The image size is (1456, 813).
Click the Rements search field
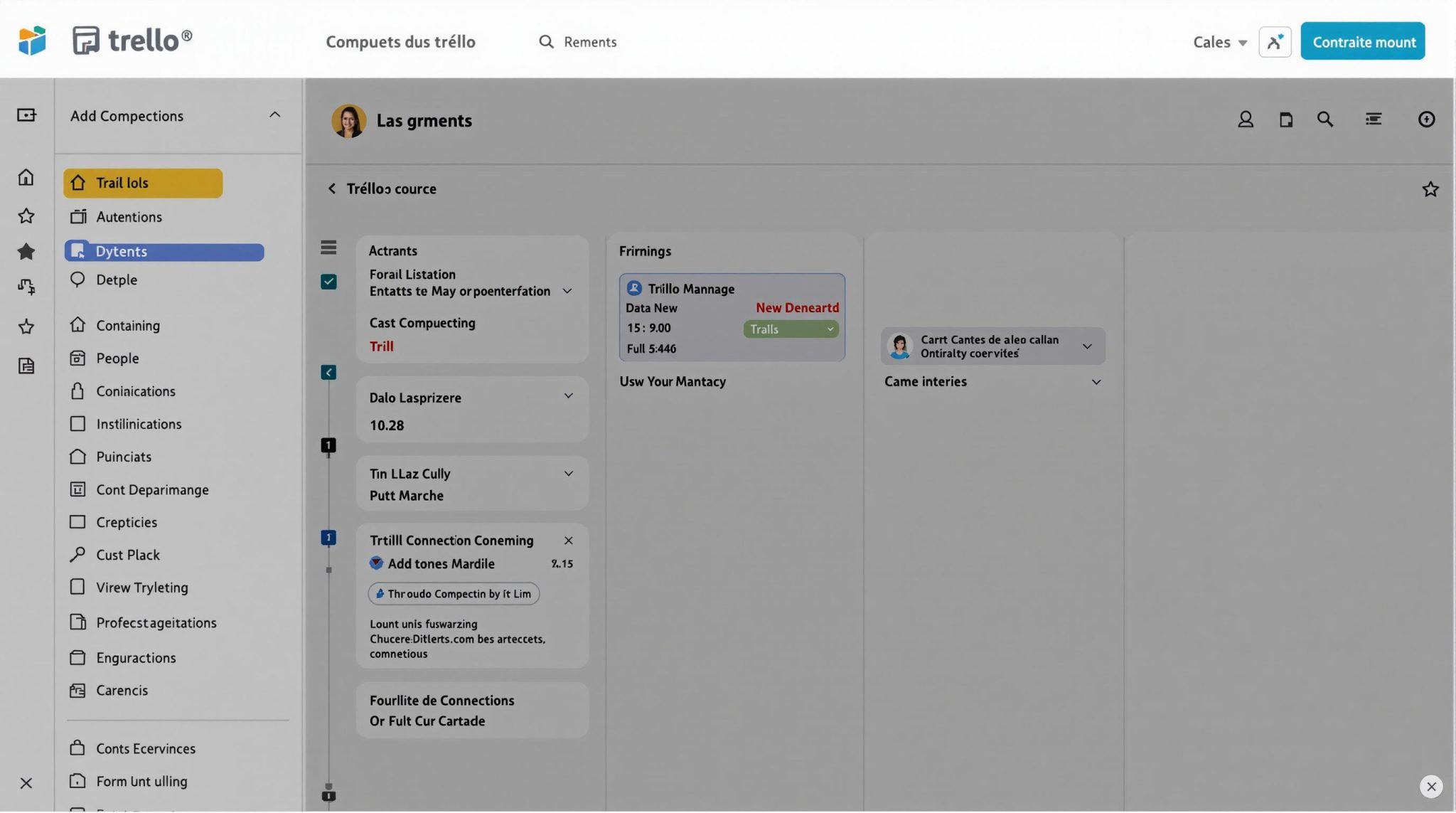(x=589, y=42)
